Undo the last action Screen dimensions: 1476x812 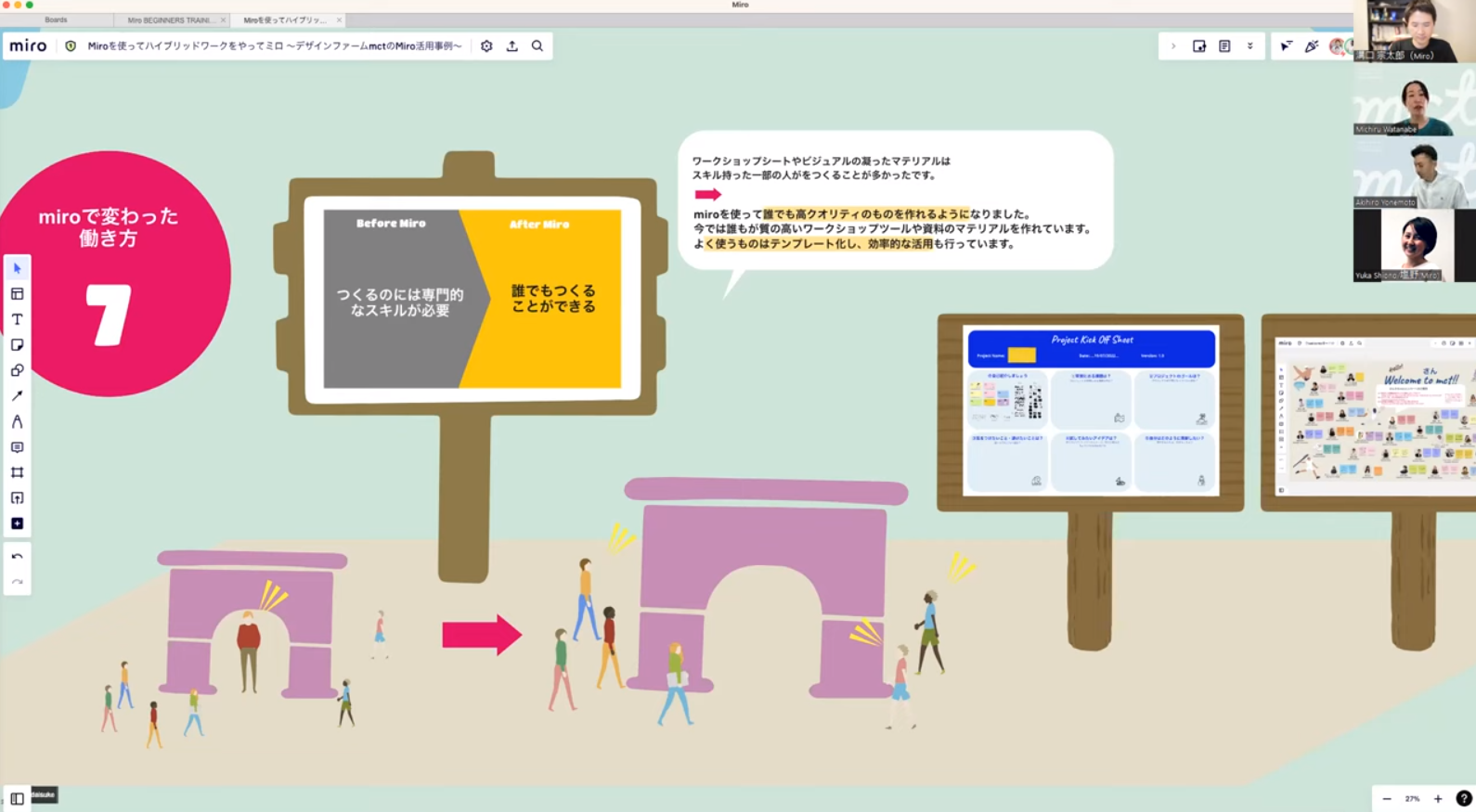tap(17, 557)
